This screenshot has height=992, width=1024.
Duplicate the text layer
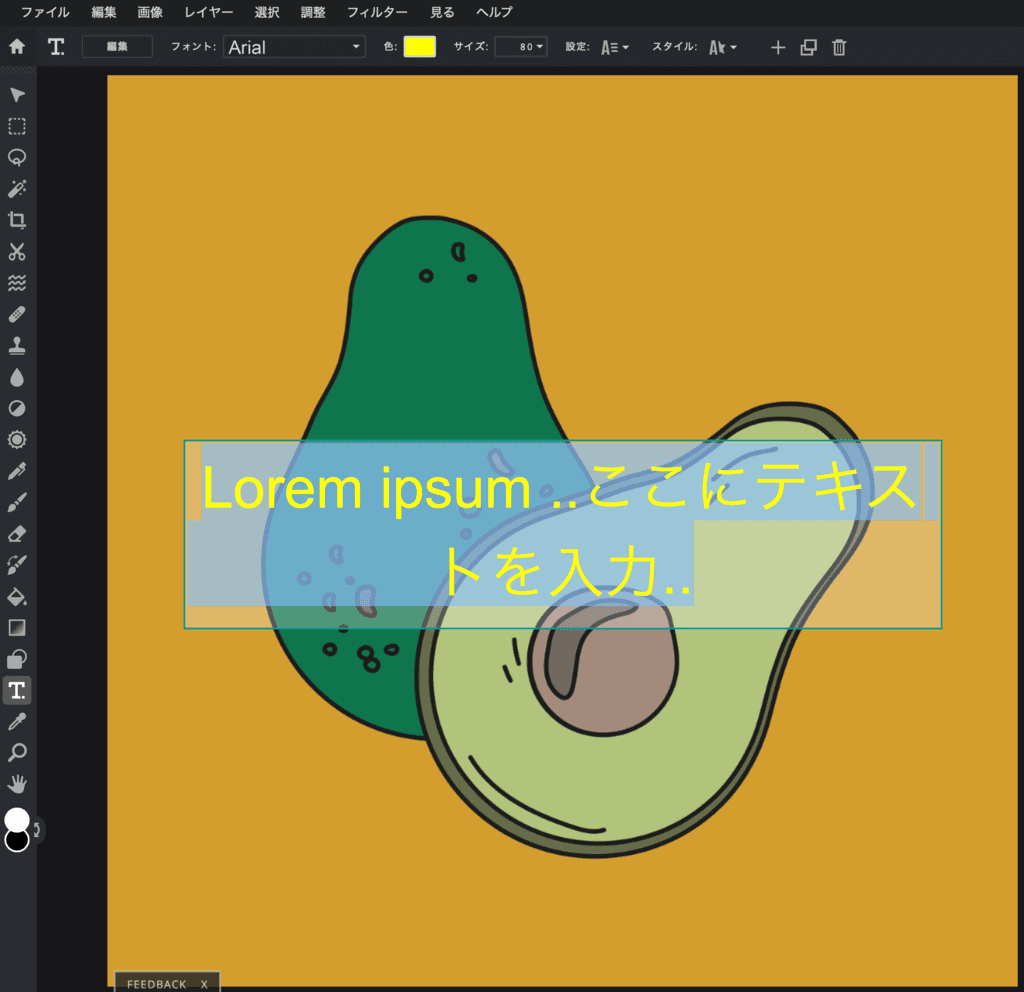808,47
